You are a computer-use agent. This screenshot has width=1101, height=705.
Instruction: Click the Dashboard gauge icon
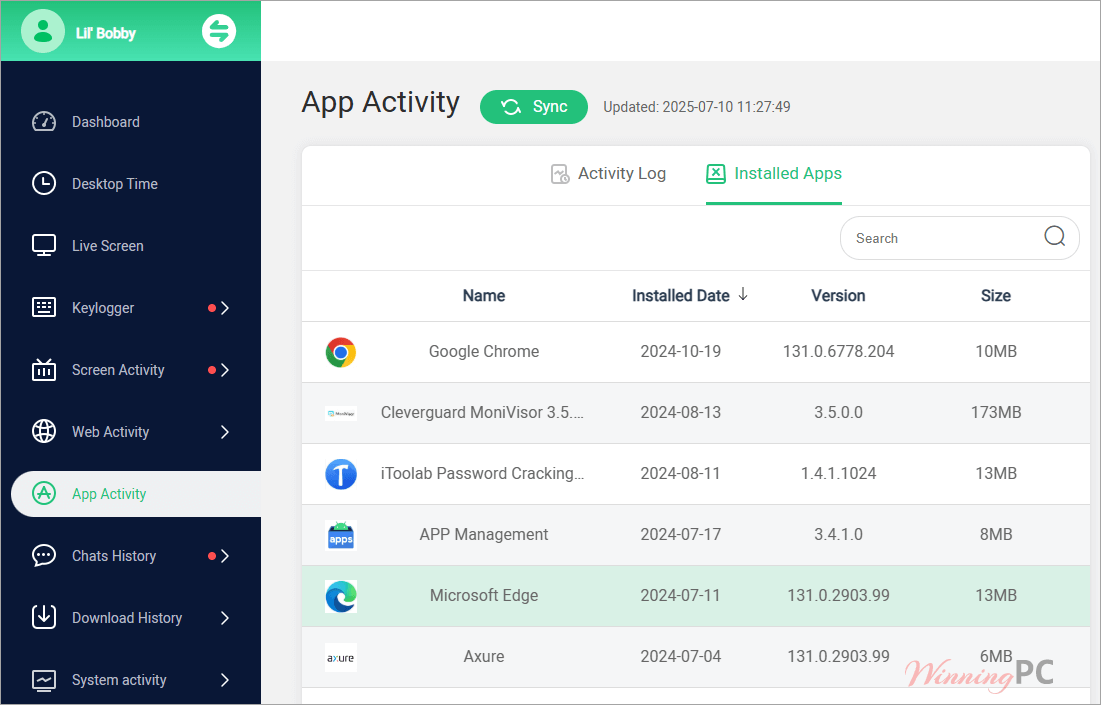(44, 121)
